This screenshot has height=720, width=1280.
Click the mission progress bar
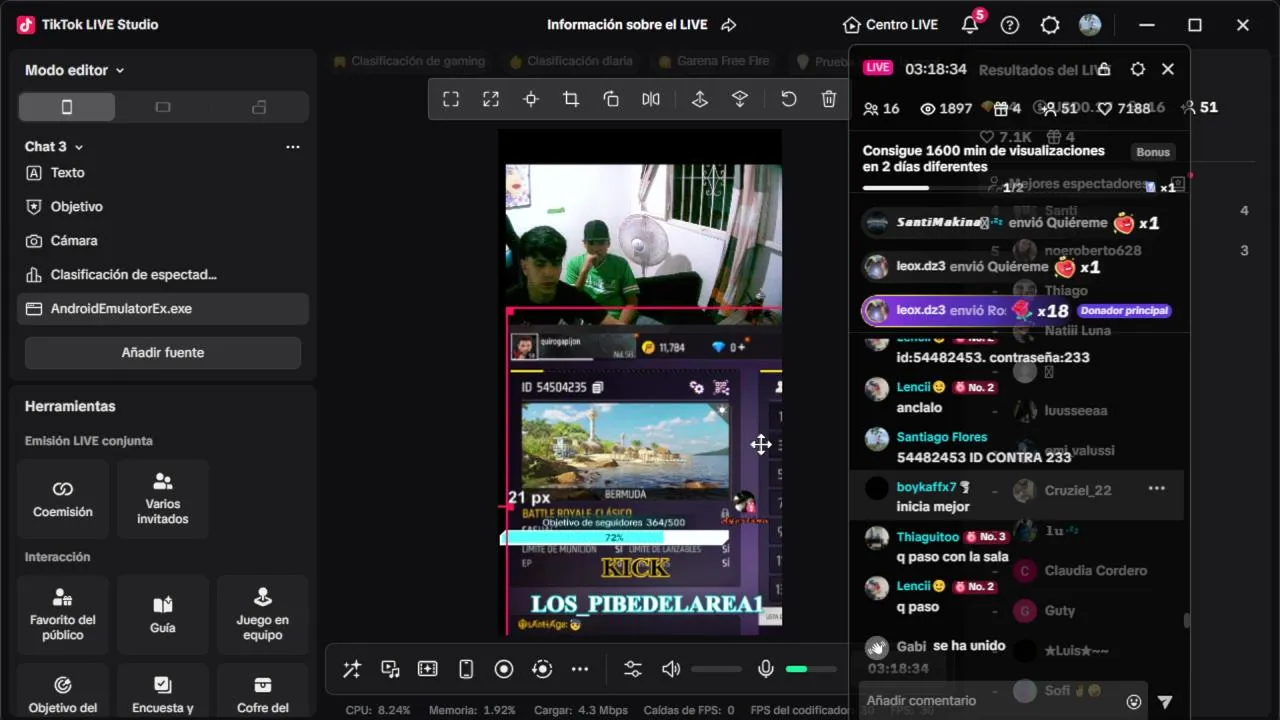(928, 187)
